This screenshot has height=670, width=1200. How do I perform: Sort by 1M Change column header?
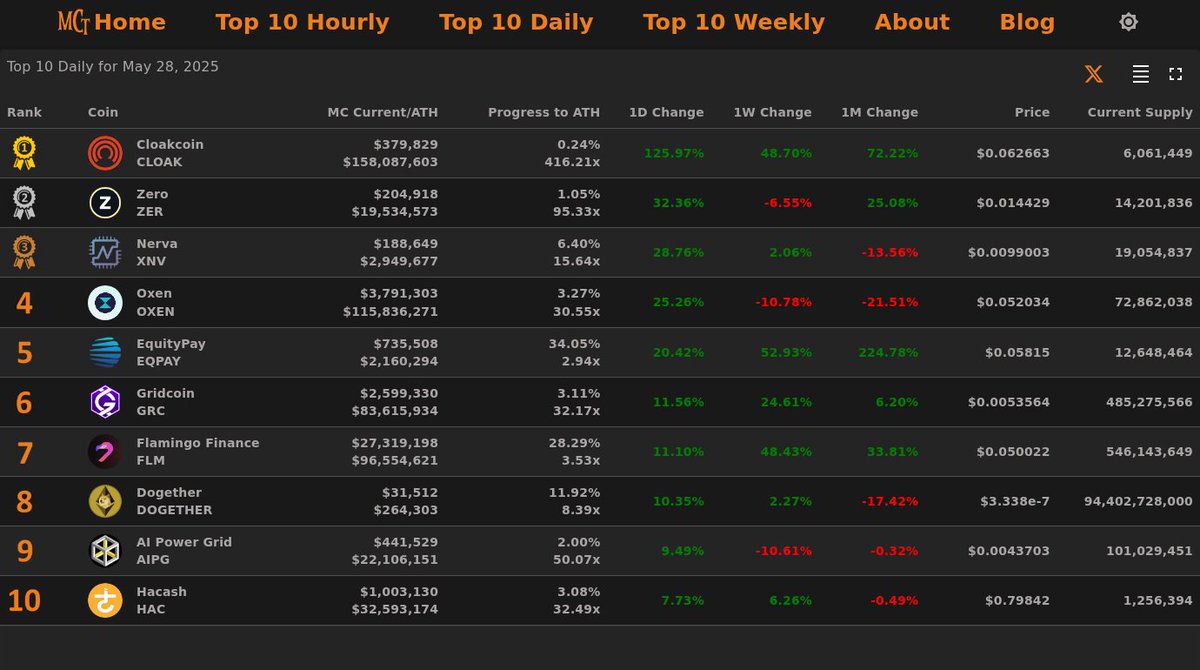coord(879,113)
